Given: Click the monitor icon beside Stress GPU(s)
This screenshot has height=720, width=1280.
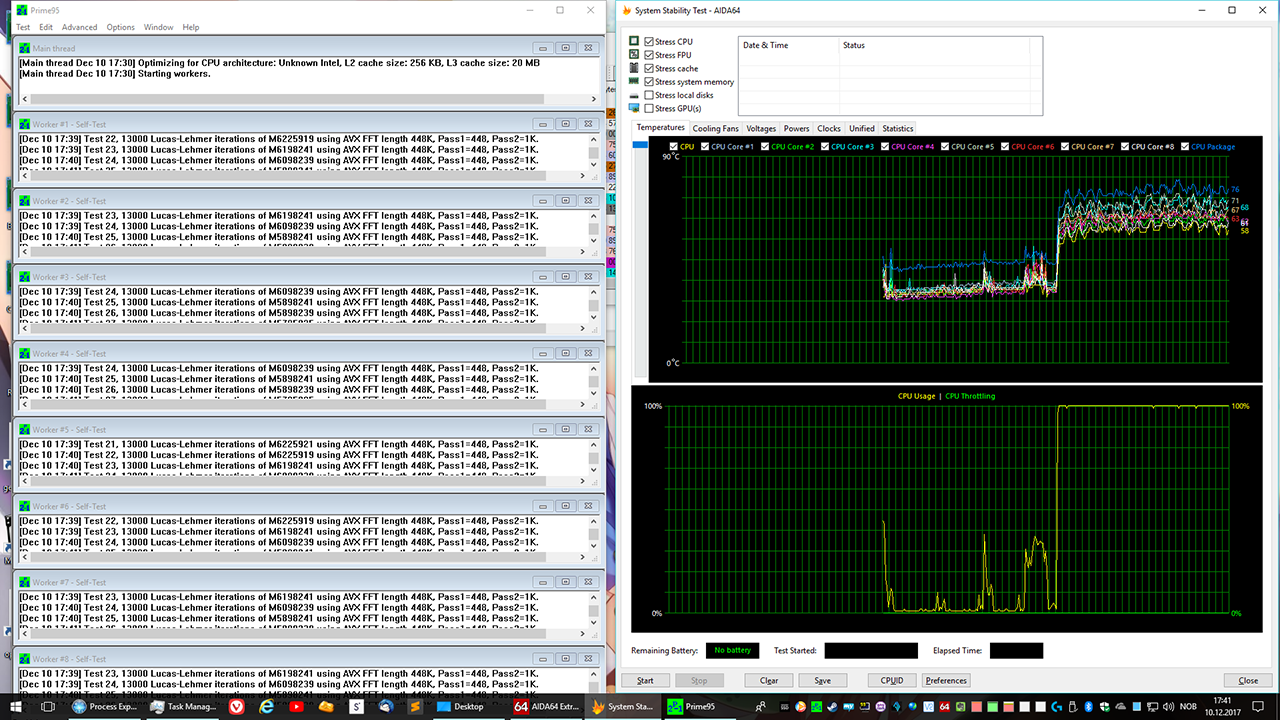Looking at the screenshot, I should tap(634, 108).
